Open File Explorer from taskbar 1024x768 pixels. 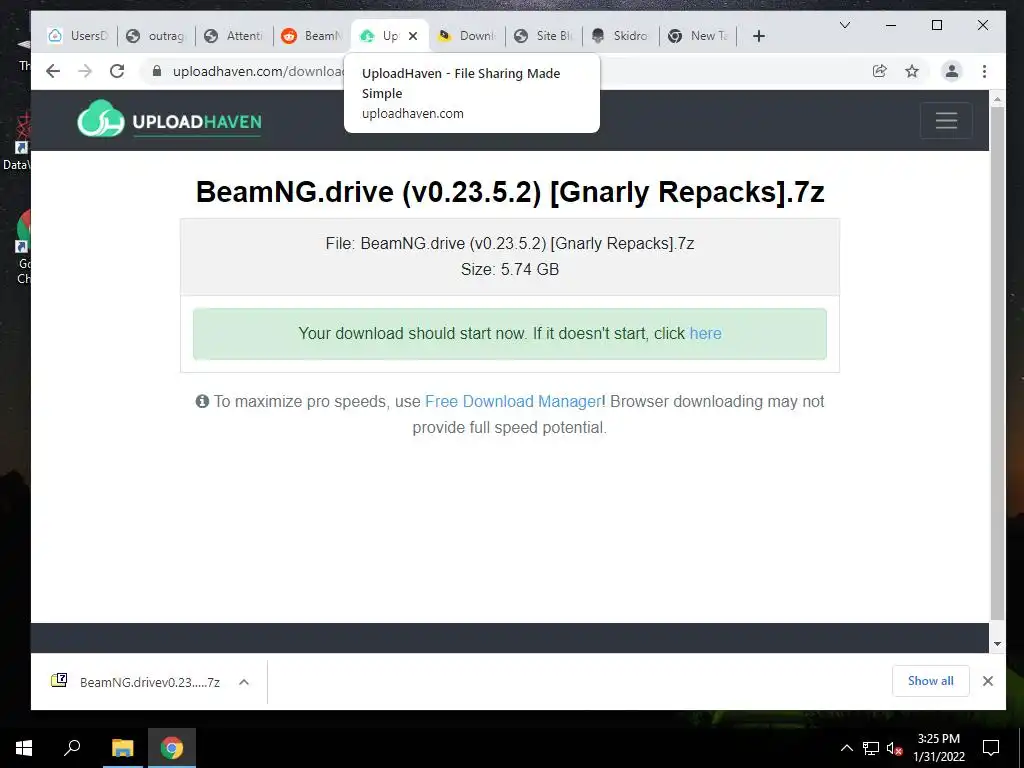click(x=122, y=747)
